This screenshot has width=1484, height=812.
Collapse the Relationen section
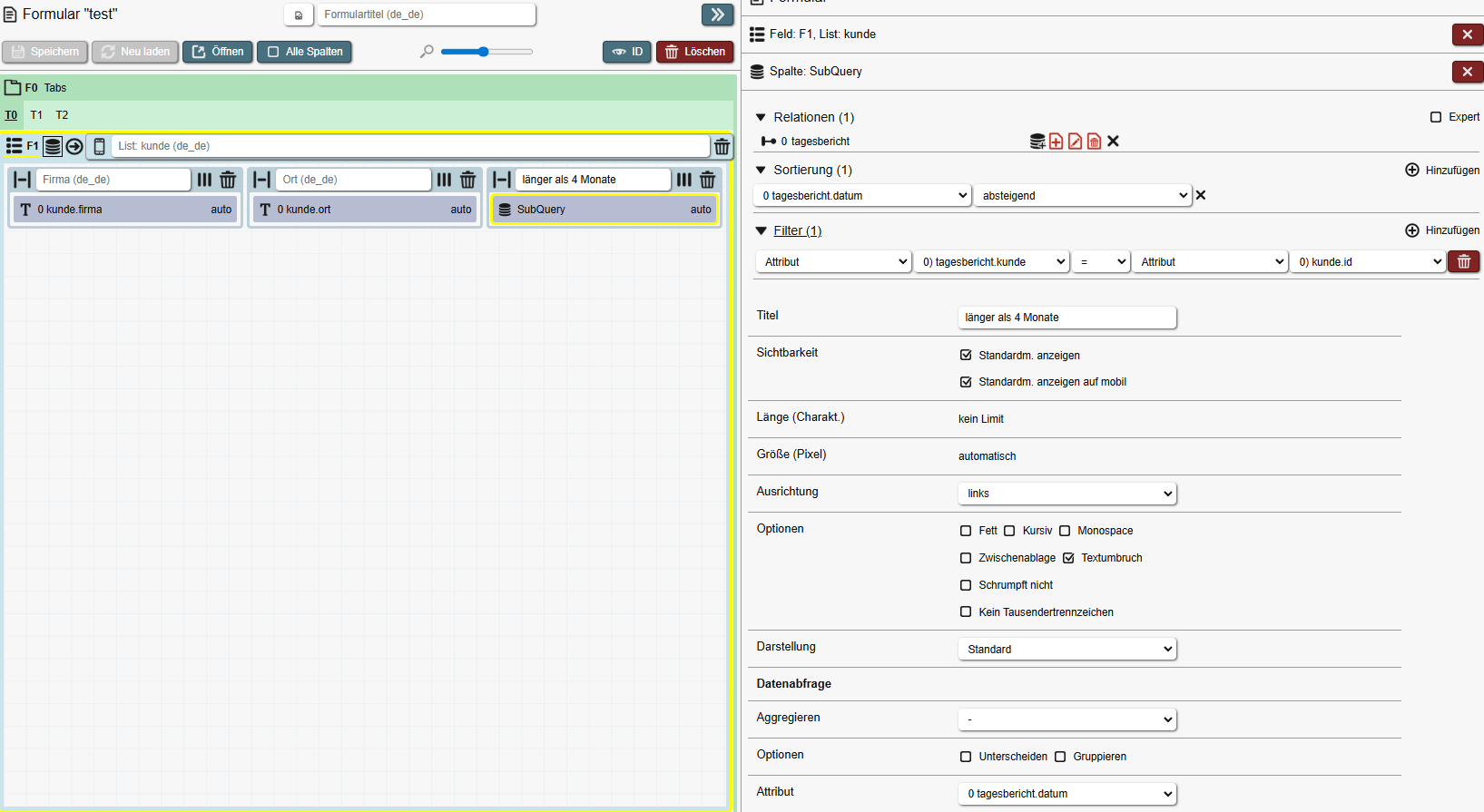click(x=762, y=117)
